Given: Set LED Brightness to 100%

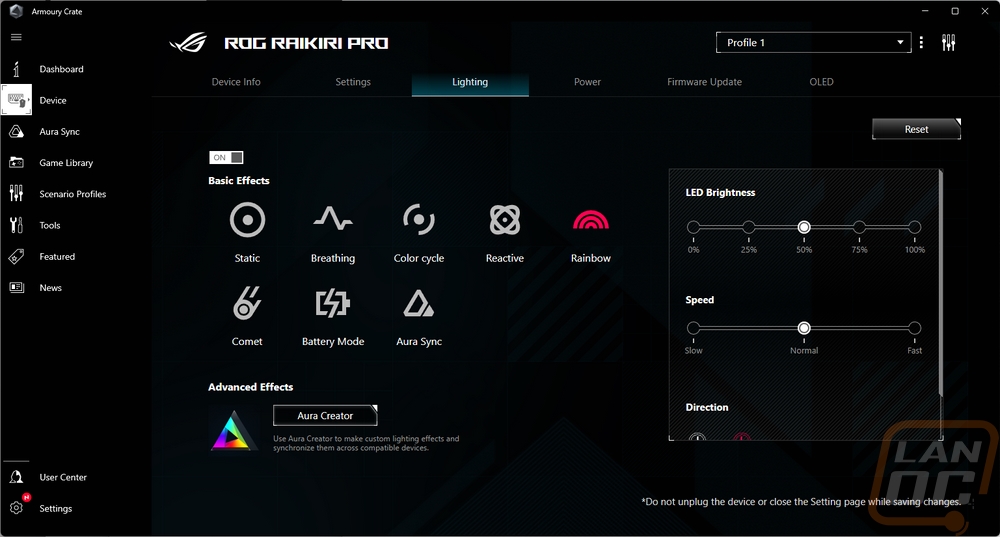Looking at the screenshot, I should (x=914, y=228).
